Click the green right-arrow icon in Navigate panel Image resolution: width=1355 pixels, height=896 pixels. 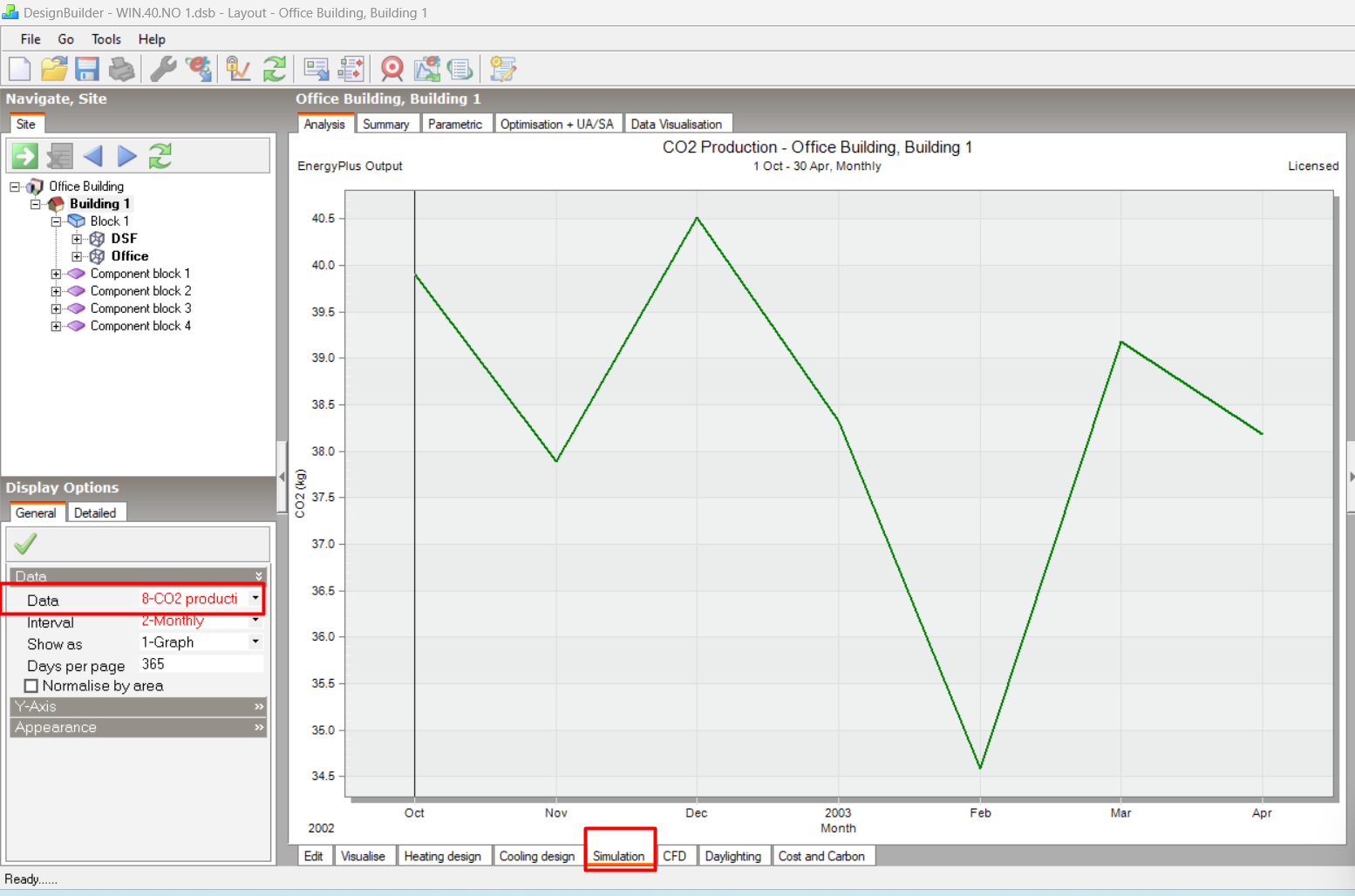24,156
